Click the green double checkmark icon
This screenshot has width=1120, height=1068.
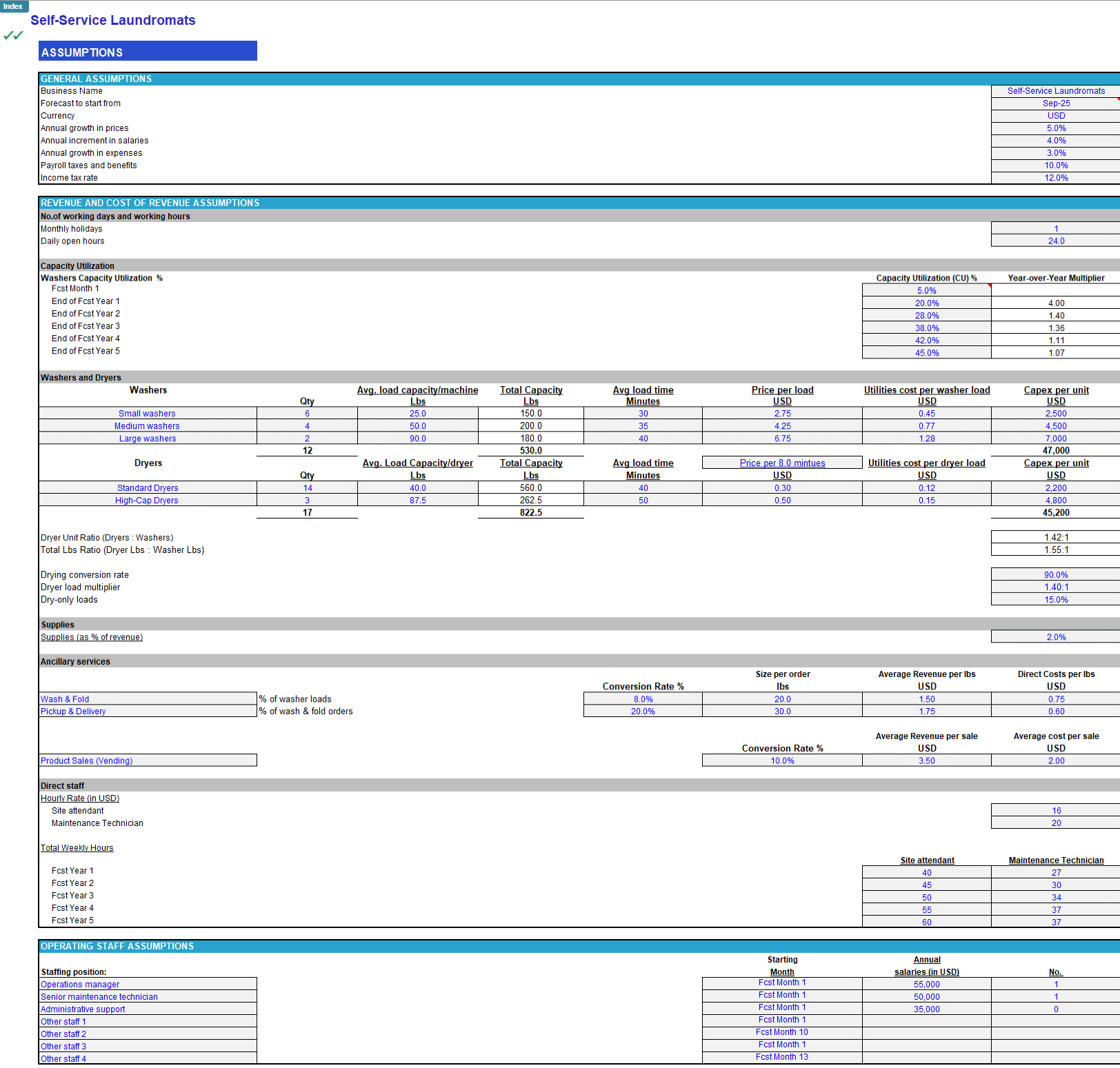(13, 35)
